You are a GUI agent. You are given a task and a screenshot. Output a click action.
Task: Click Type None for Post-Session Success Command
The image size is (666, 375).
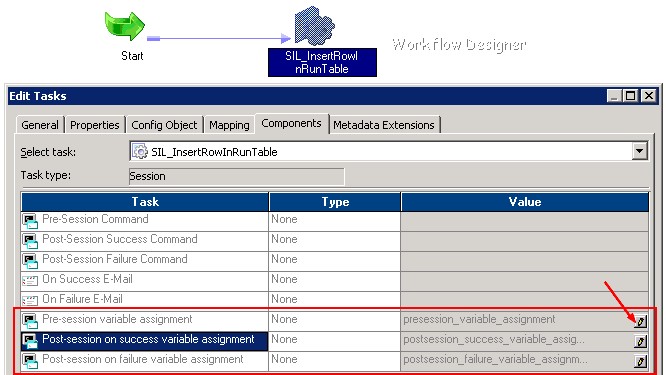coord(284,239)
